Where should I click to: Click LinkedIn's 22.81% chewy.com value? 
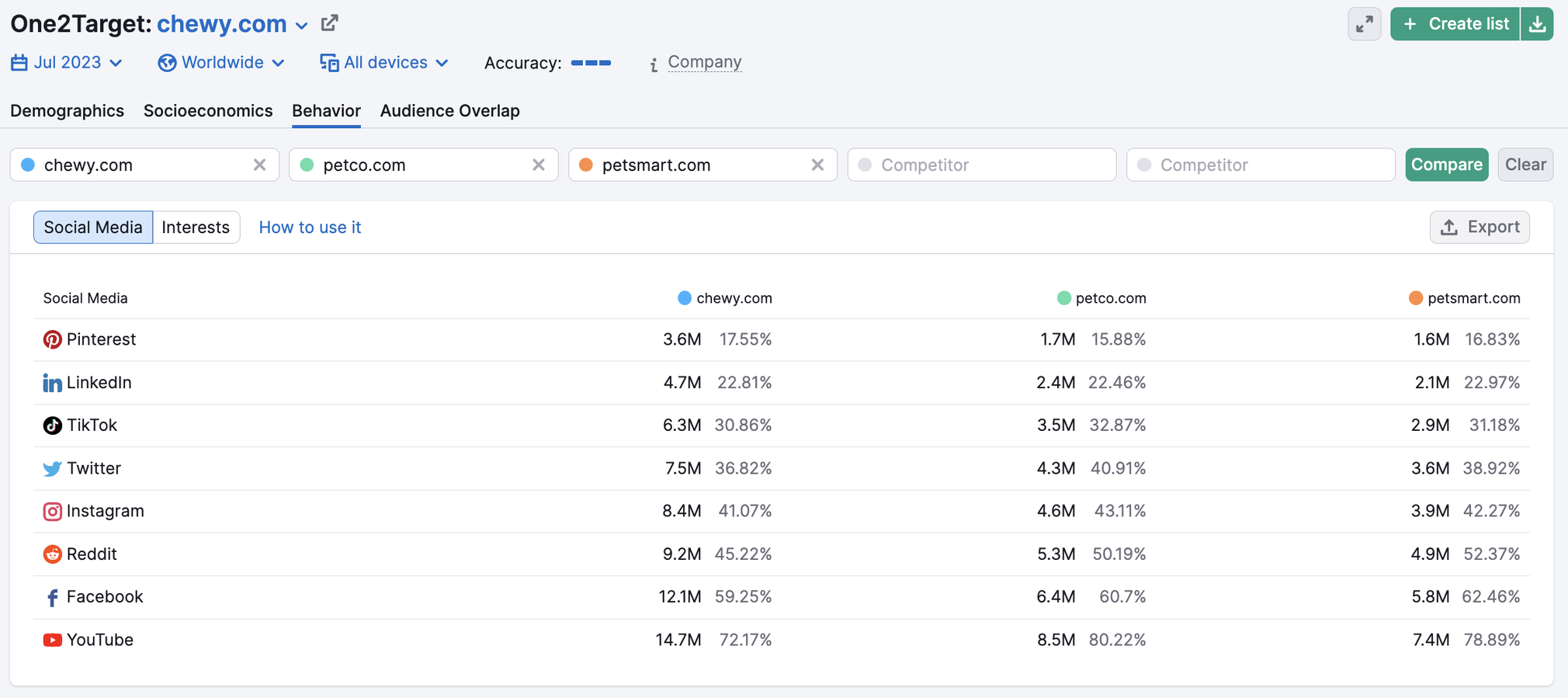click(744, 383)
